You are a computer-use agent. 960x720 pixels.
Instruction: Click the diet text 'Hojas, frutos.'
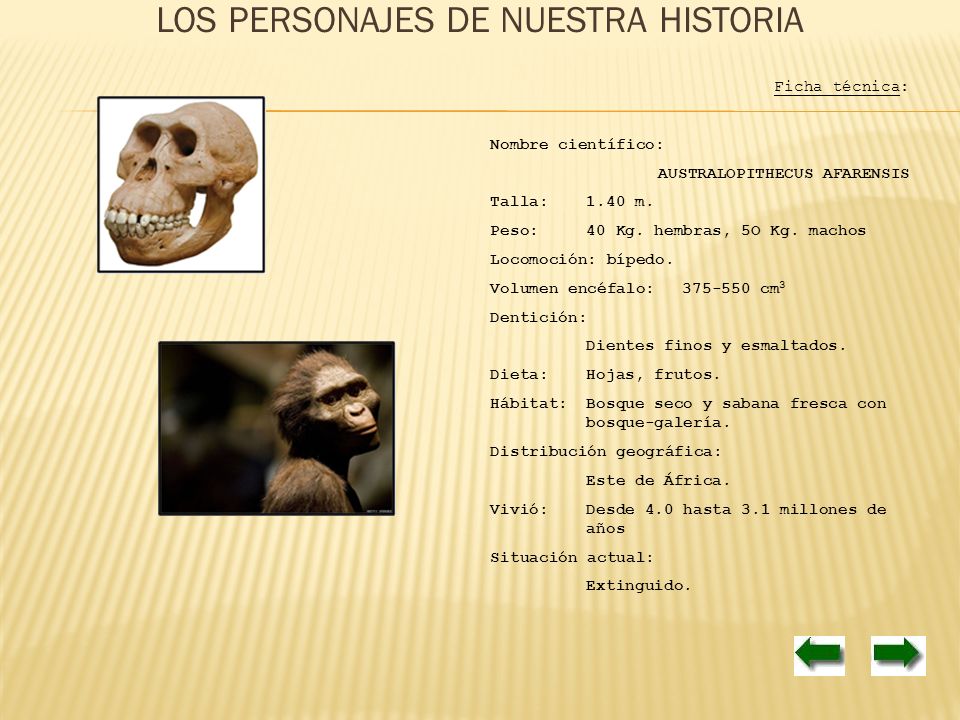[653, 375]
